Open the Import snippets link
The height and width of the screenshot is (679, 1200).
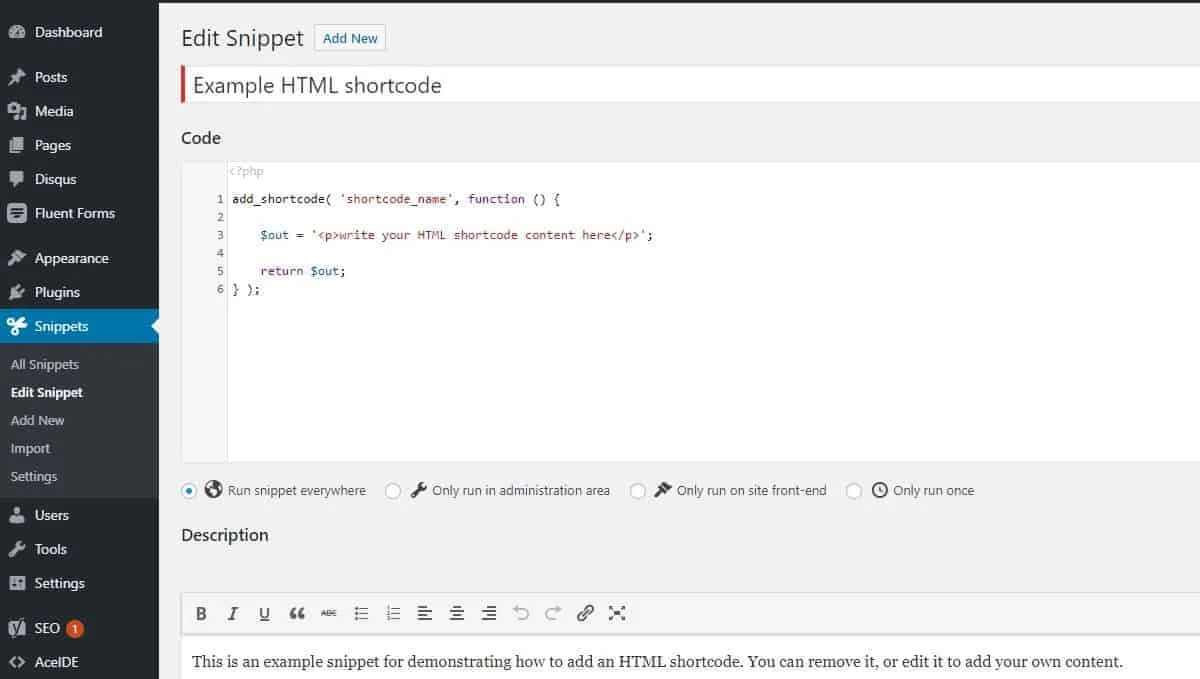click(30, 449)
